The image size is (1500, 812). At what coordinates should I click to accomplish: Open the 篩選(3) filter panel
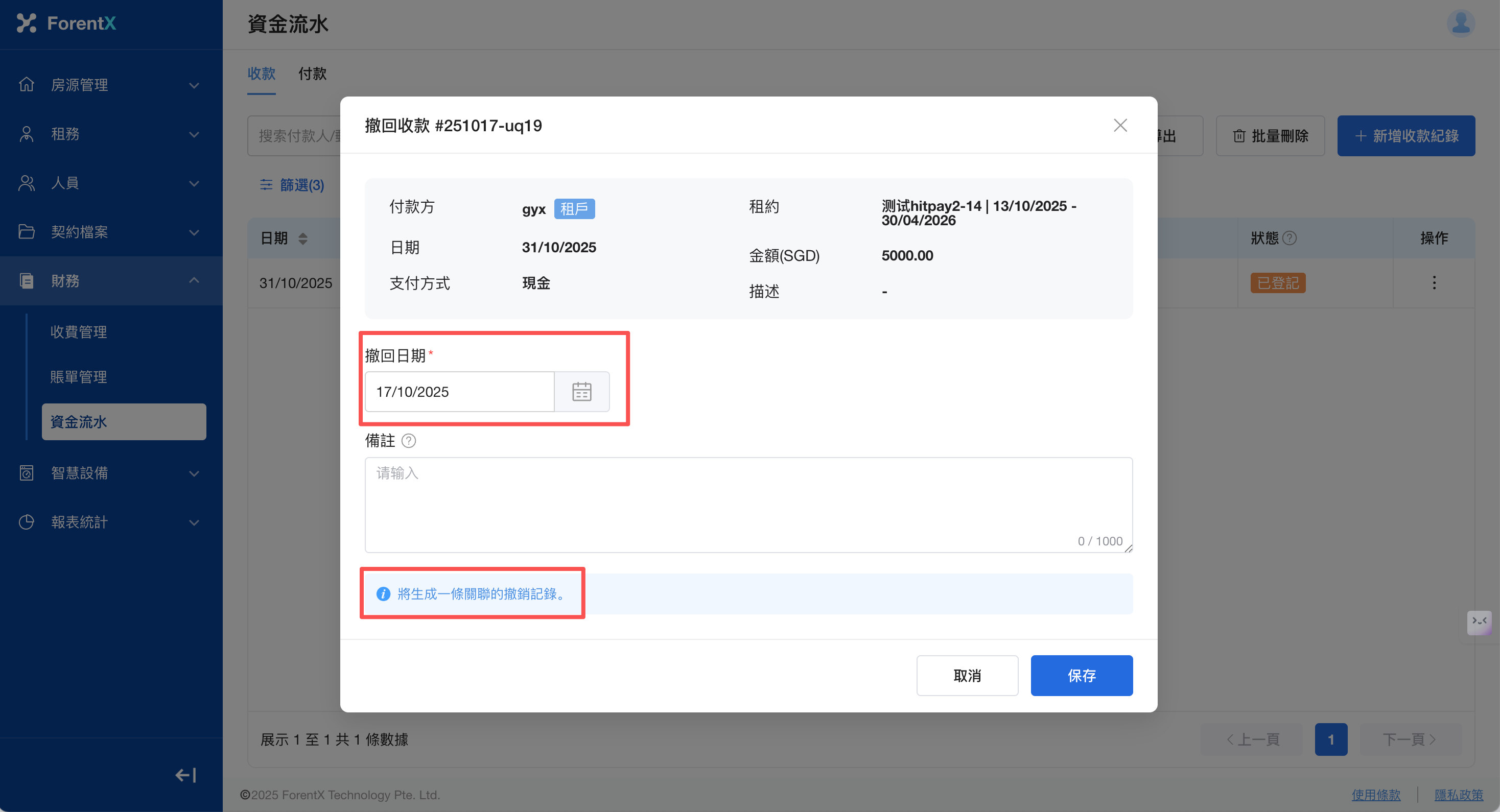pyautogui.click(x=292, y=185)
